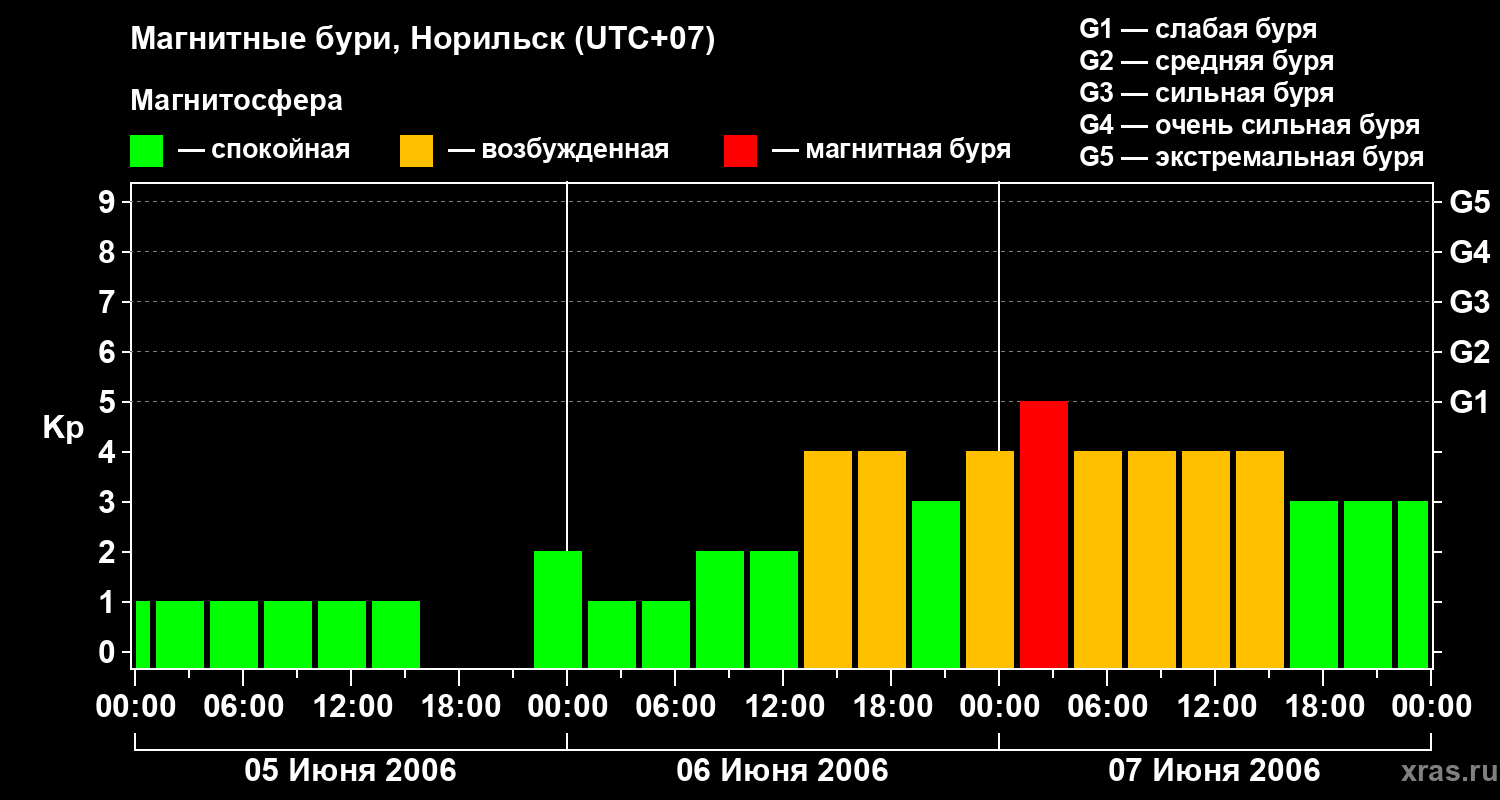
Task: Click the '— спокойная' legend label
Action: (264, 150)
